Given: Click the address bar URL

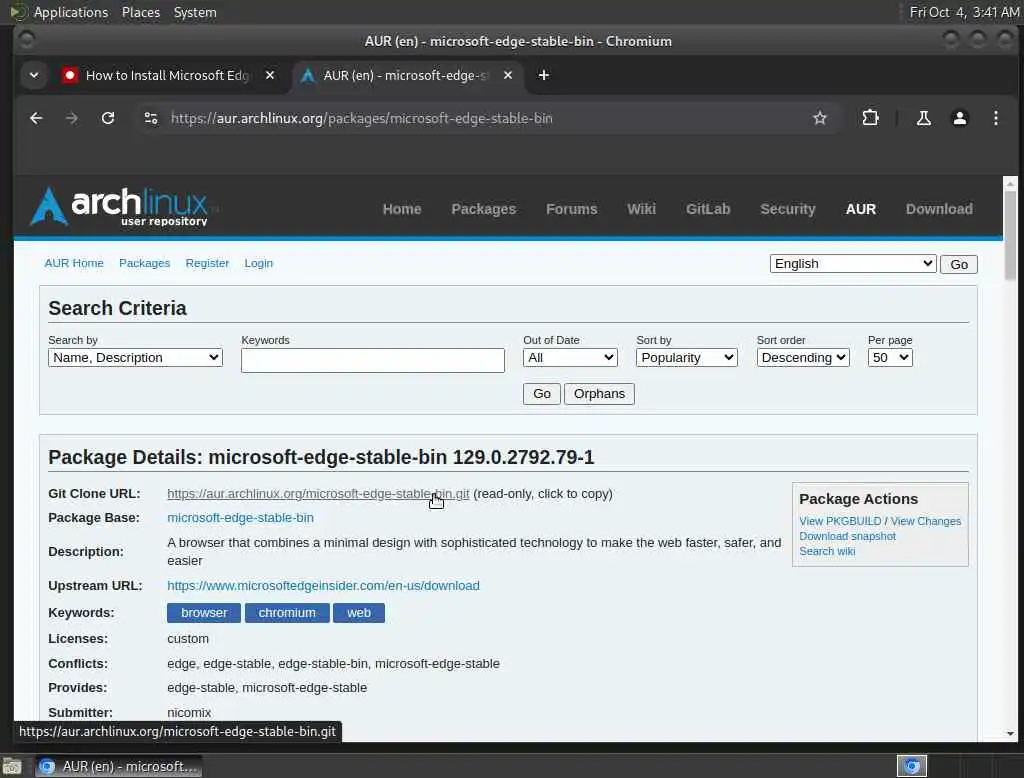Looking at the screenshot, I should [362, 118].
